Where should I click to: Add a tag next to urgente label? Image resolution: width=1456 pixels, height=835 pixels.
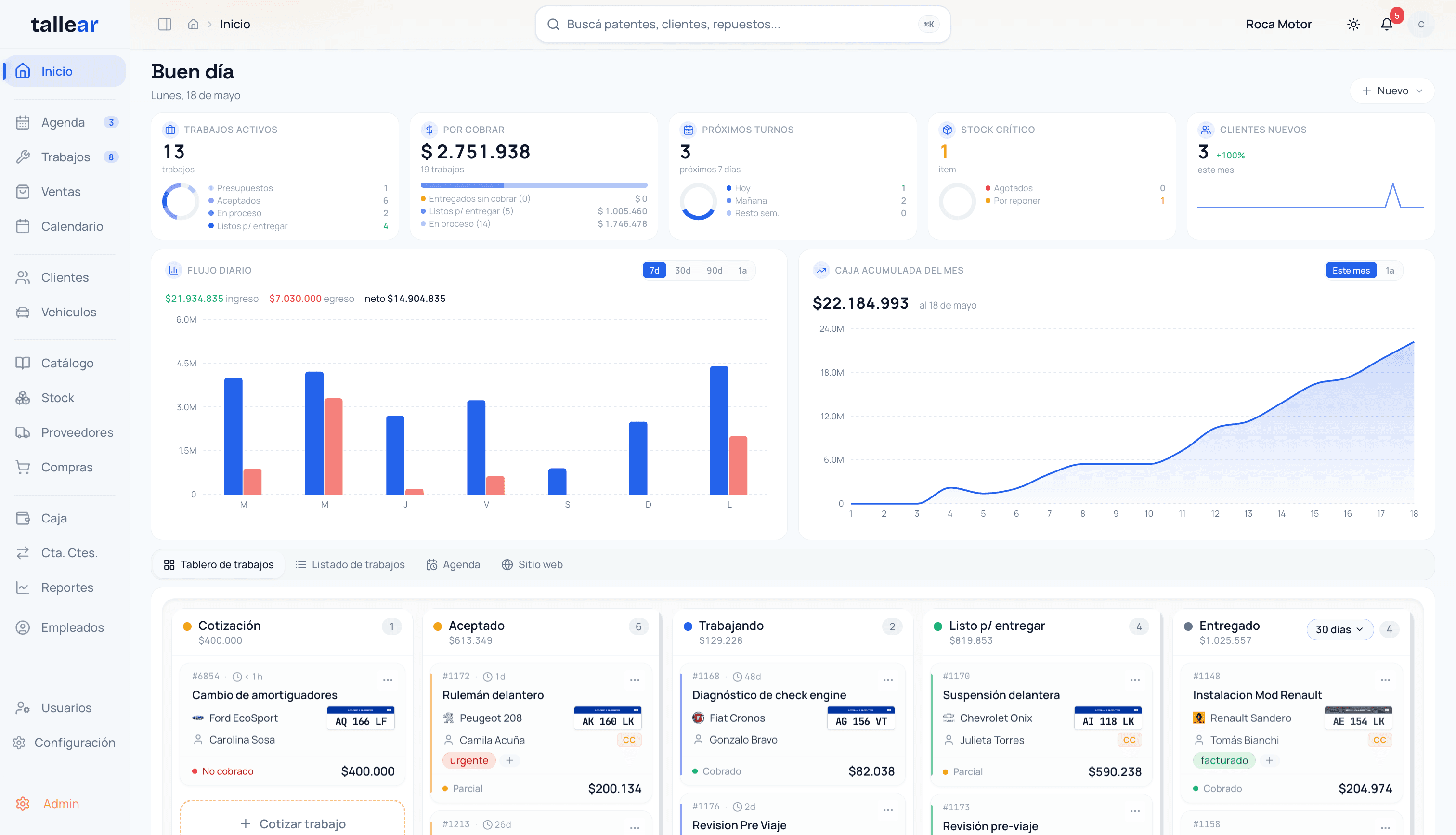[509, 760]
